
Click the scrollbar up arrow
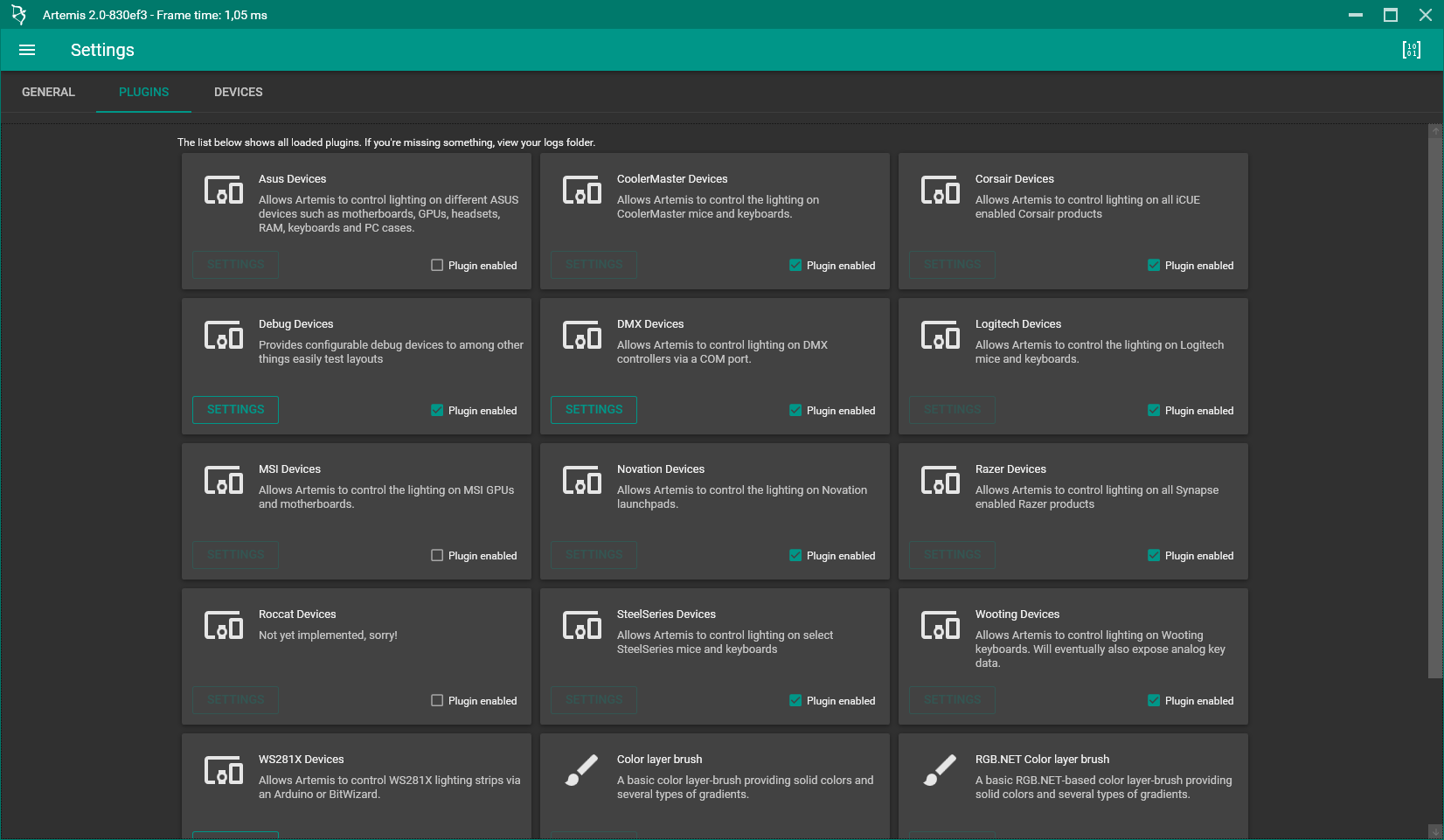(x=1434, y=130)
